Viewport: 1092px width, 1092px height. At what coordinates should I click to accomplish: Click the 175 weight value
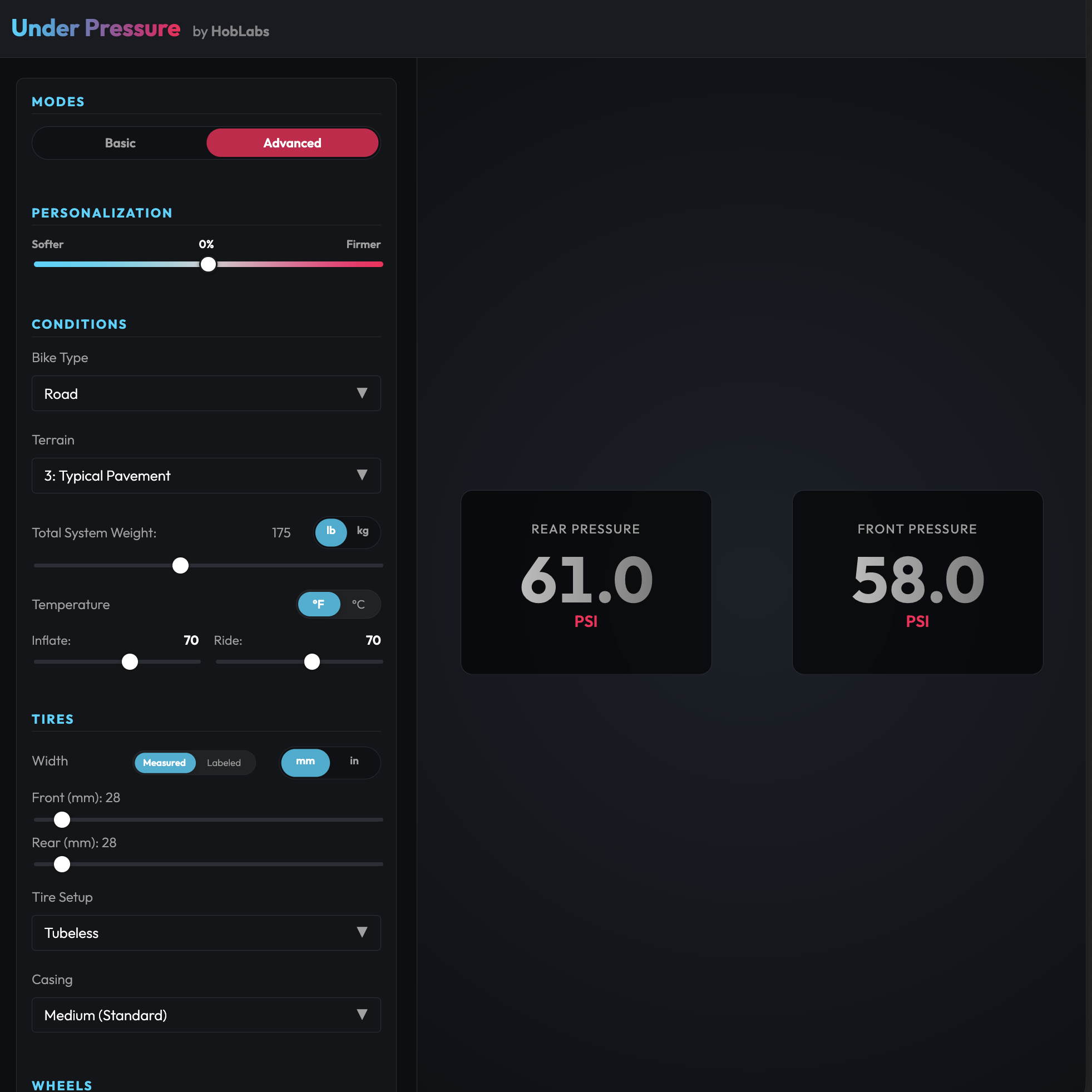point(281,532)
